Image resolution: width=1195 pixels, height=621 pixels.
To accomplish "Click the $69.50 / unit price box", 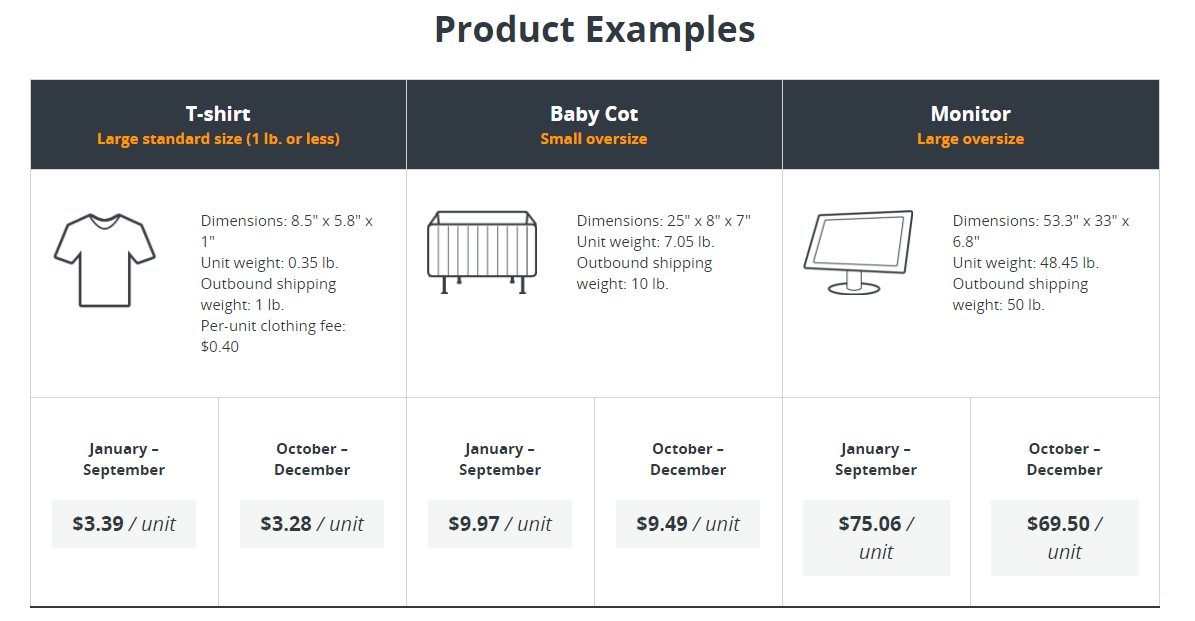I will [x=1065, y=537].
